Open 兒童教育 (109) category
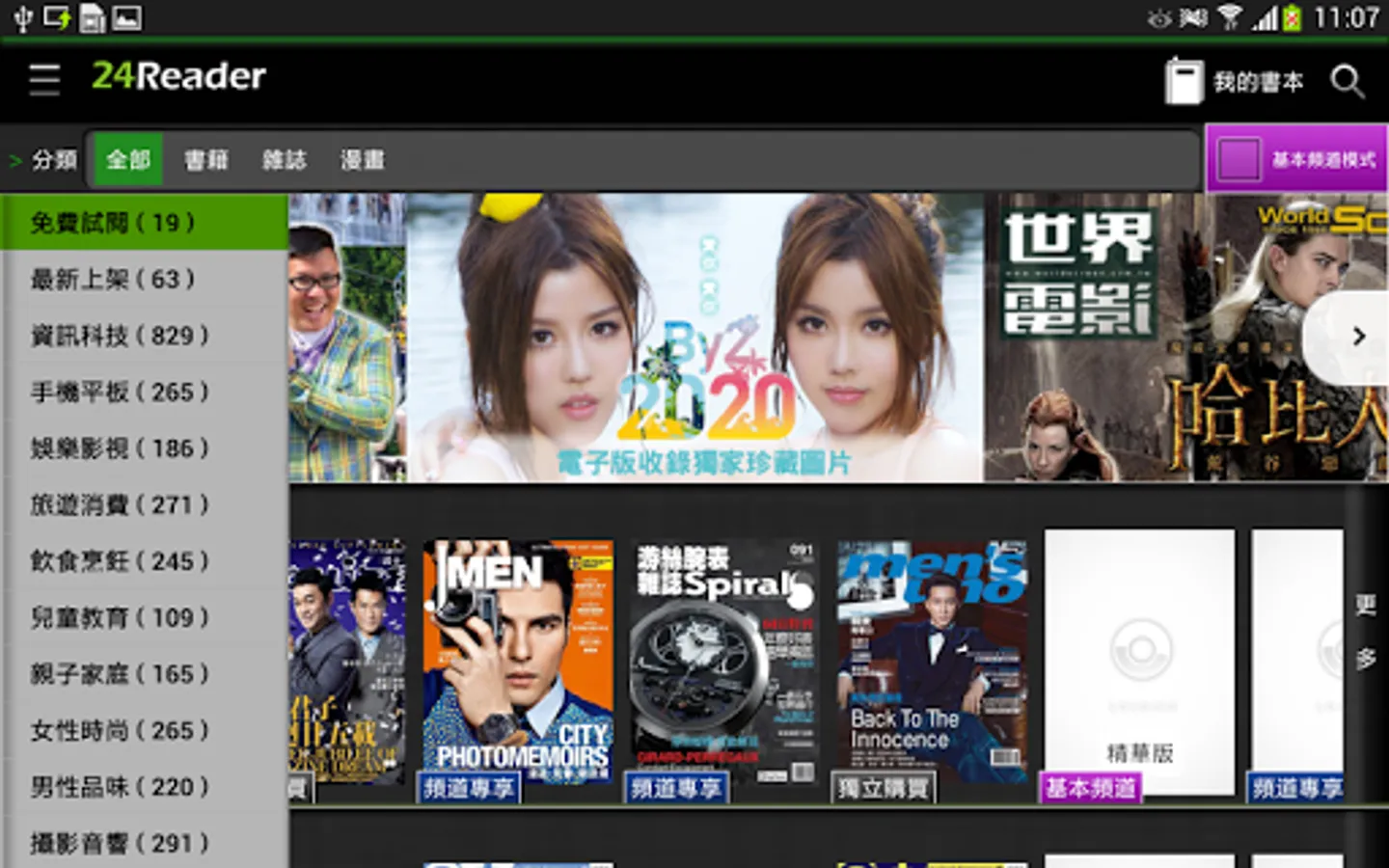The height and width of the screenshot is (868, 1389). (144, 617)
